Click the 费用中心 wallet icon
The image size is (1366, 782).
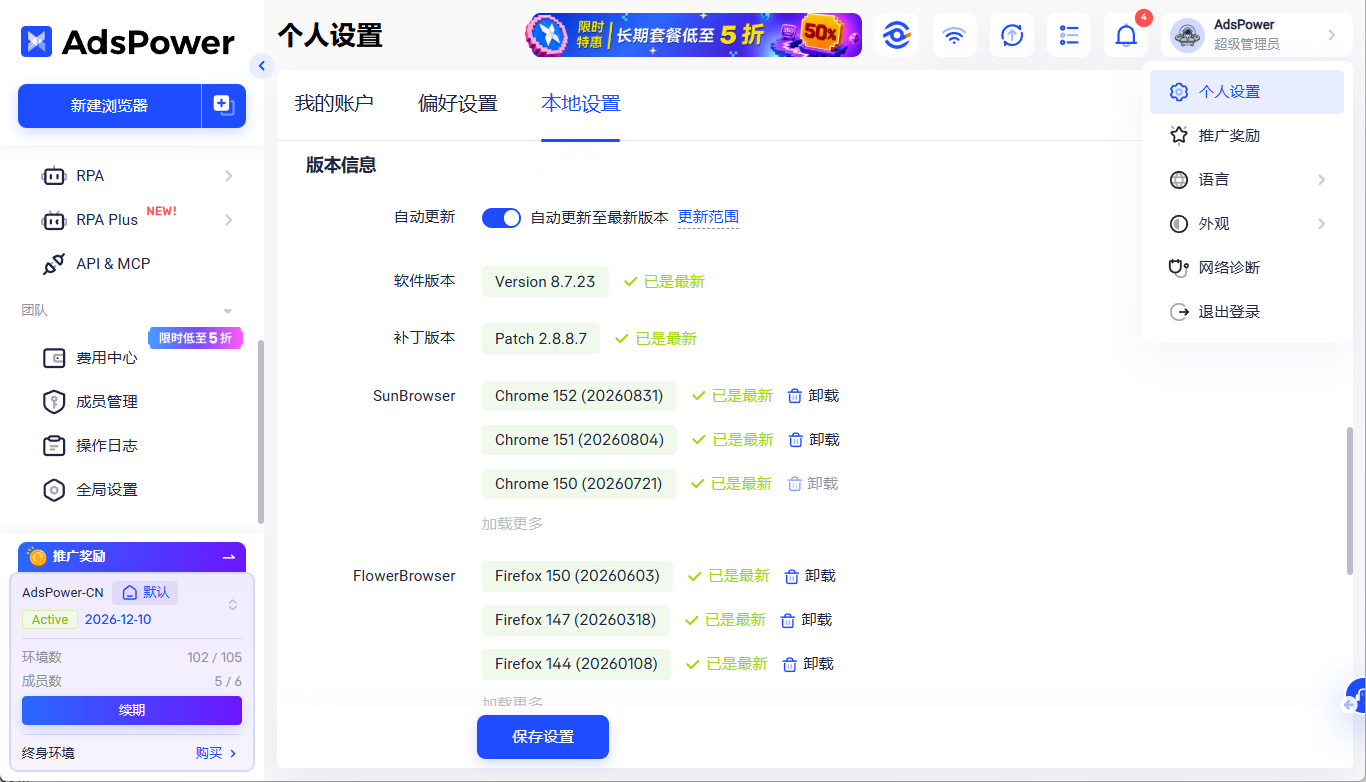[x=54, y=358]
